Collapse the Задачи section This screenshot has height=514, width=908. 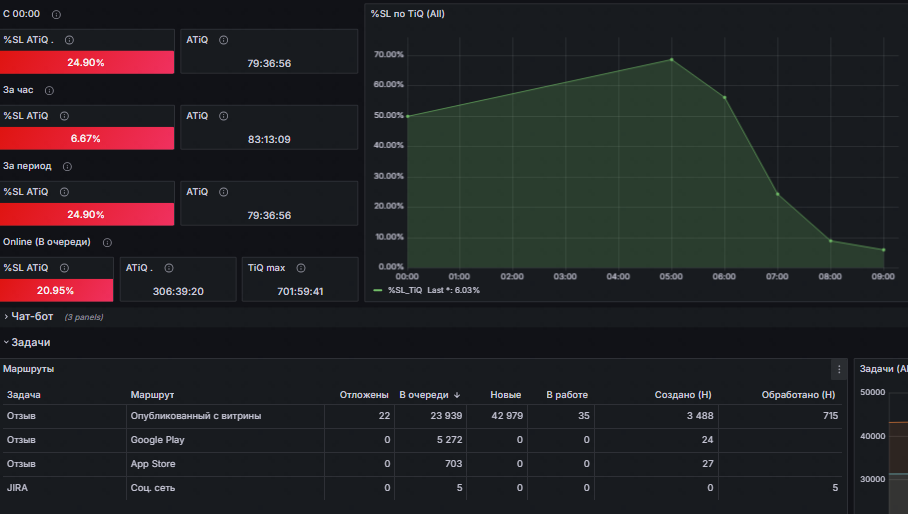tap(27, 343)
